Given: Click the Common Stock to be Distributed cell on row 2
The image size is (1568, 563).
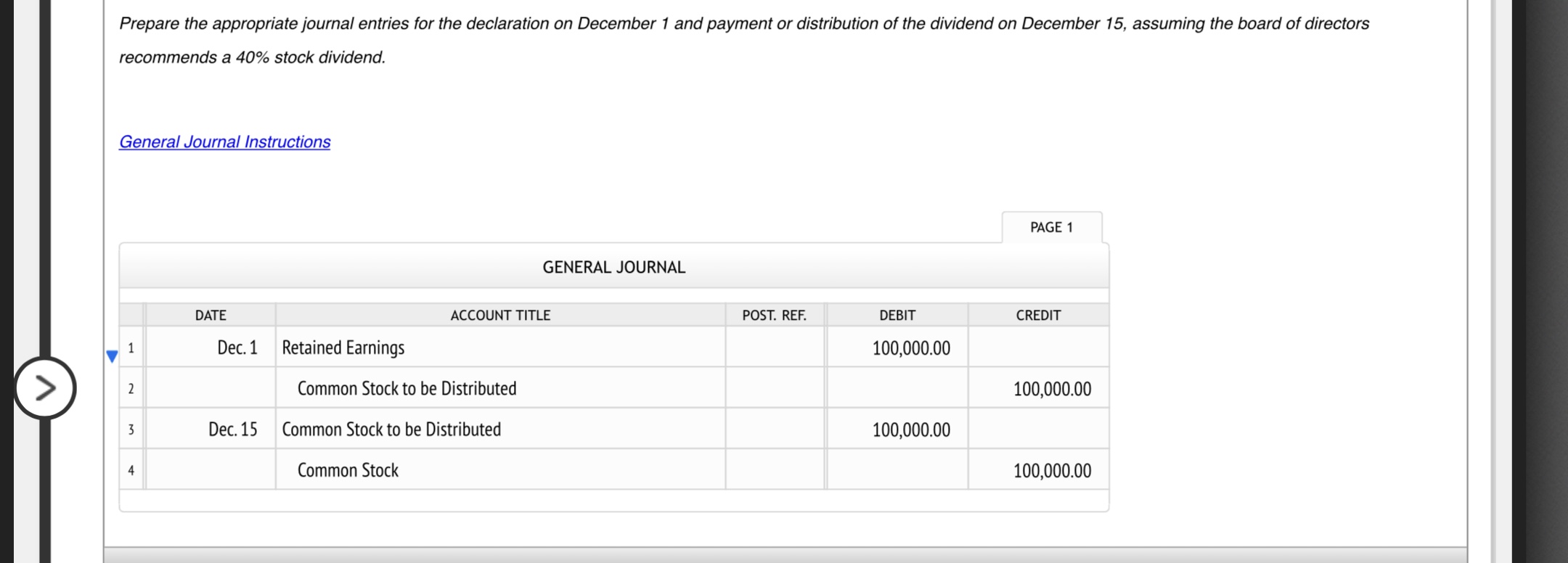Looking at the screenshot, I should [406, 388].
